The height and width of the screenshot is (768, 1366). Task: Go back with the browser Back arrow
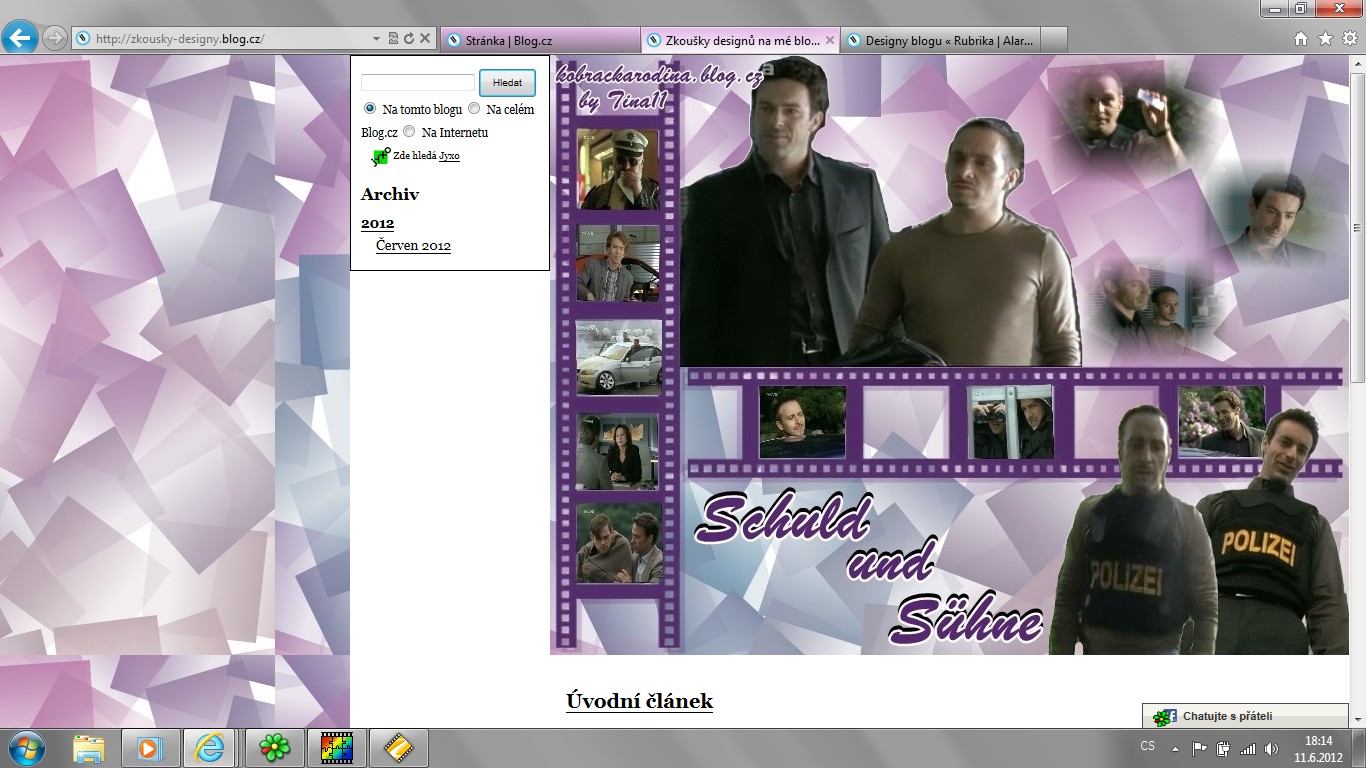[20, 38]
